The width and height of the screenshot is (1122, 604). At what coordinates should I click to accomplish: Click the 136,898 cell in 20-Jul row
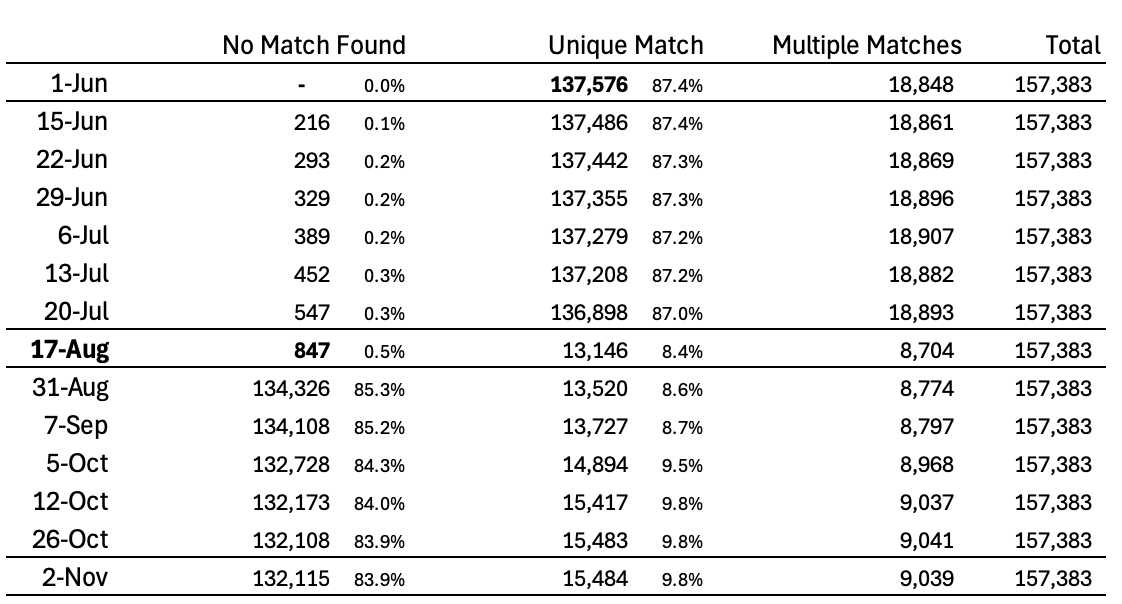click(x=589, y=312)
